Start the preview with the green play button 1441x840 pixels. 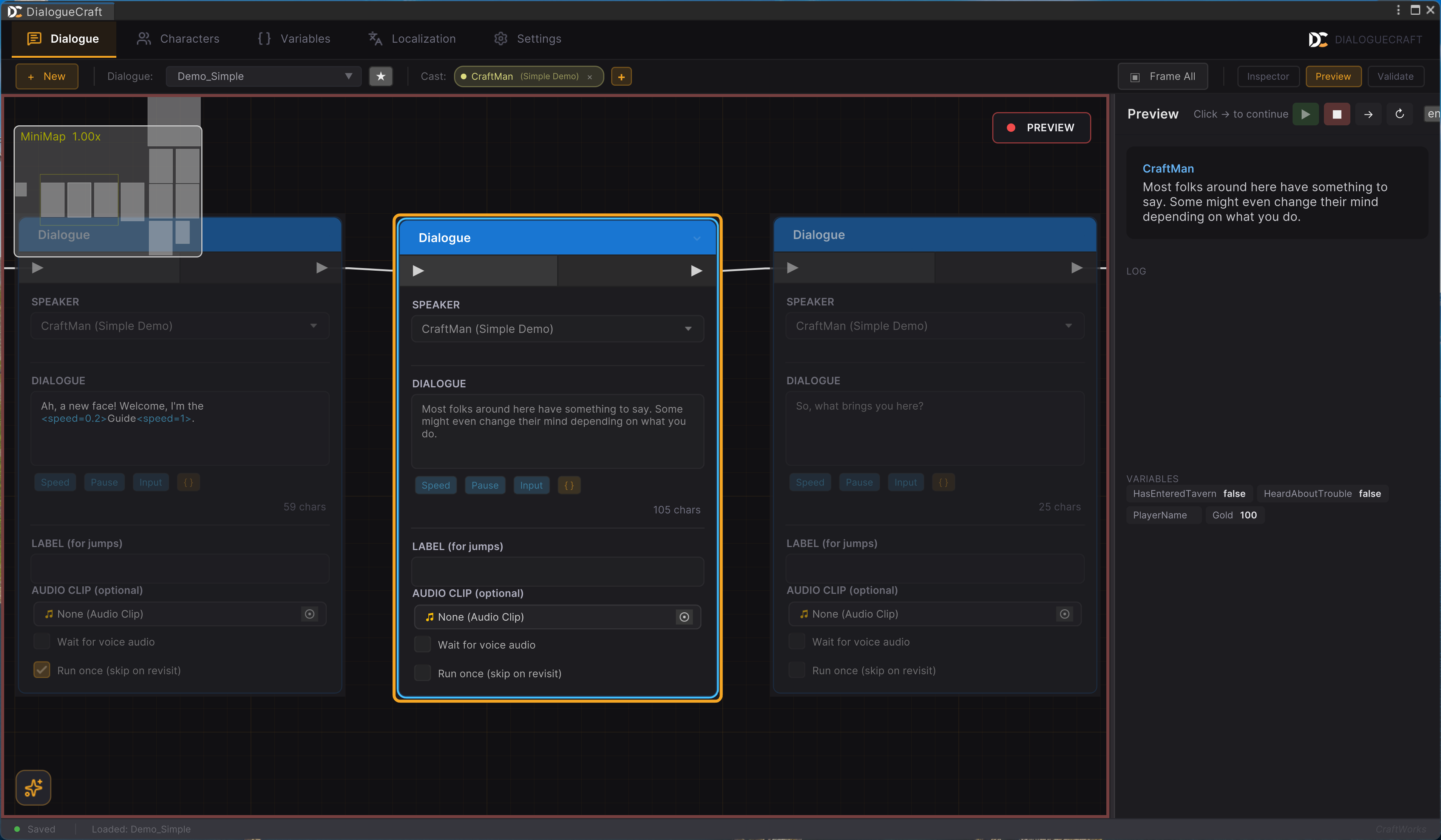tap(1305, 114)
